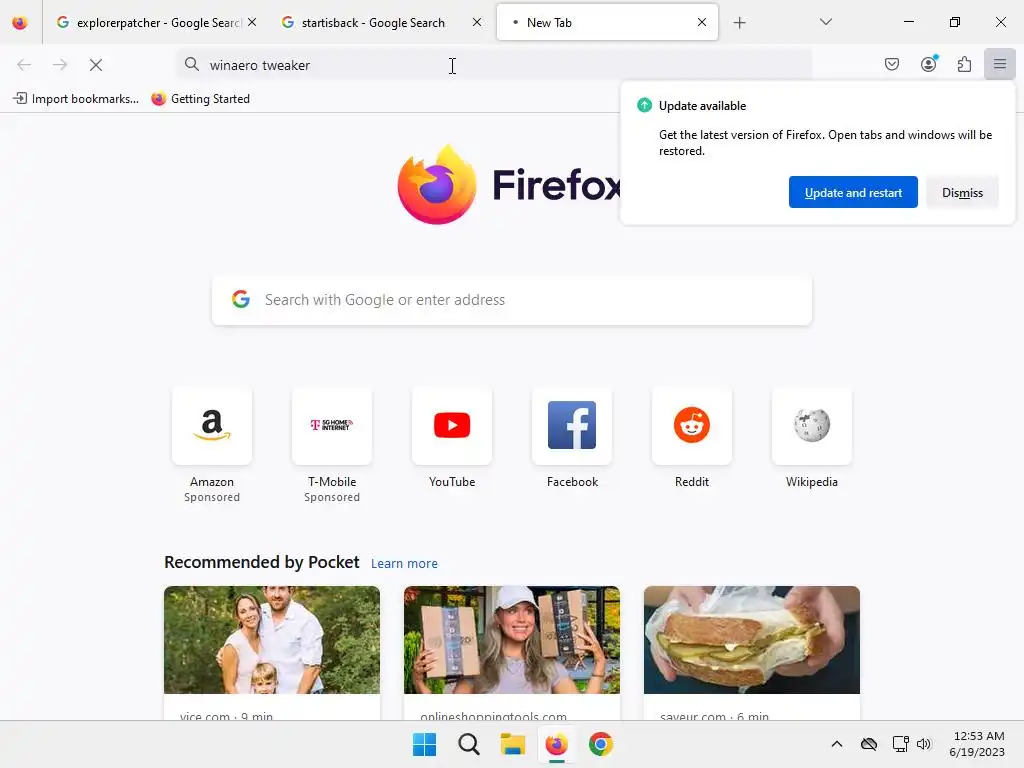Screen dimensions: 1024x768
Task: Open the clock showing 12:53 AM
Action: point(977,744)
